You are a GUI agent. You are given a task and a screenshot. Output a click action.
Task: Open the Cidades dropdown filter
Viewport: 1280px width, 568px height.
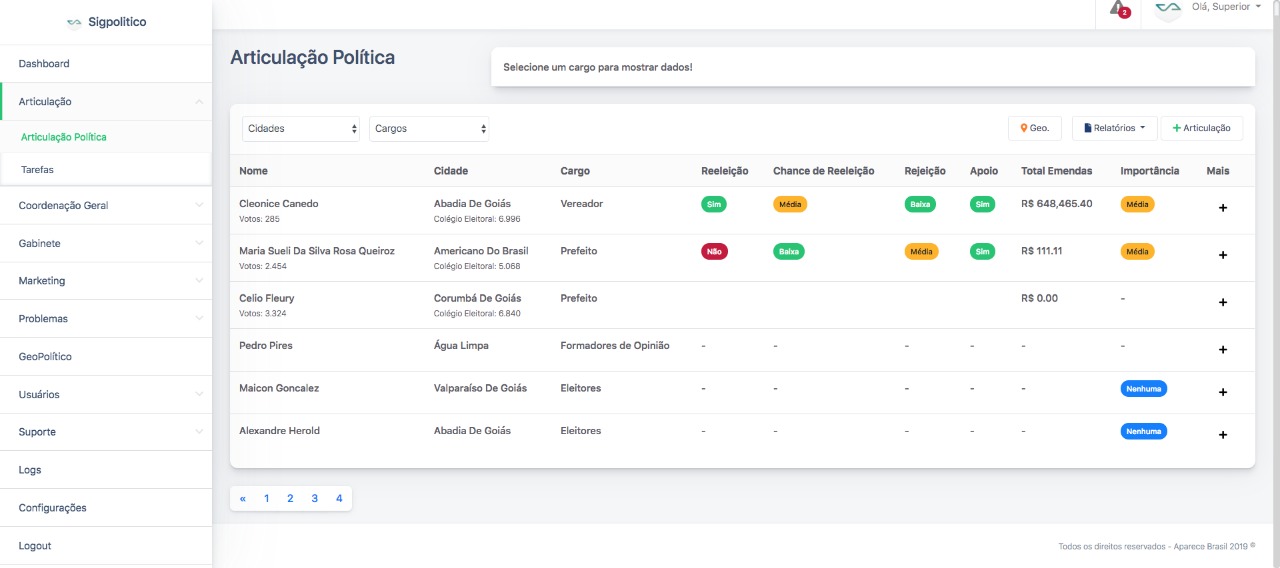(x=302, y=129)
